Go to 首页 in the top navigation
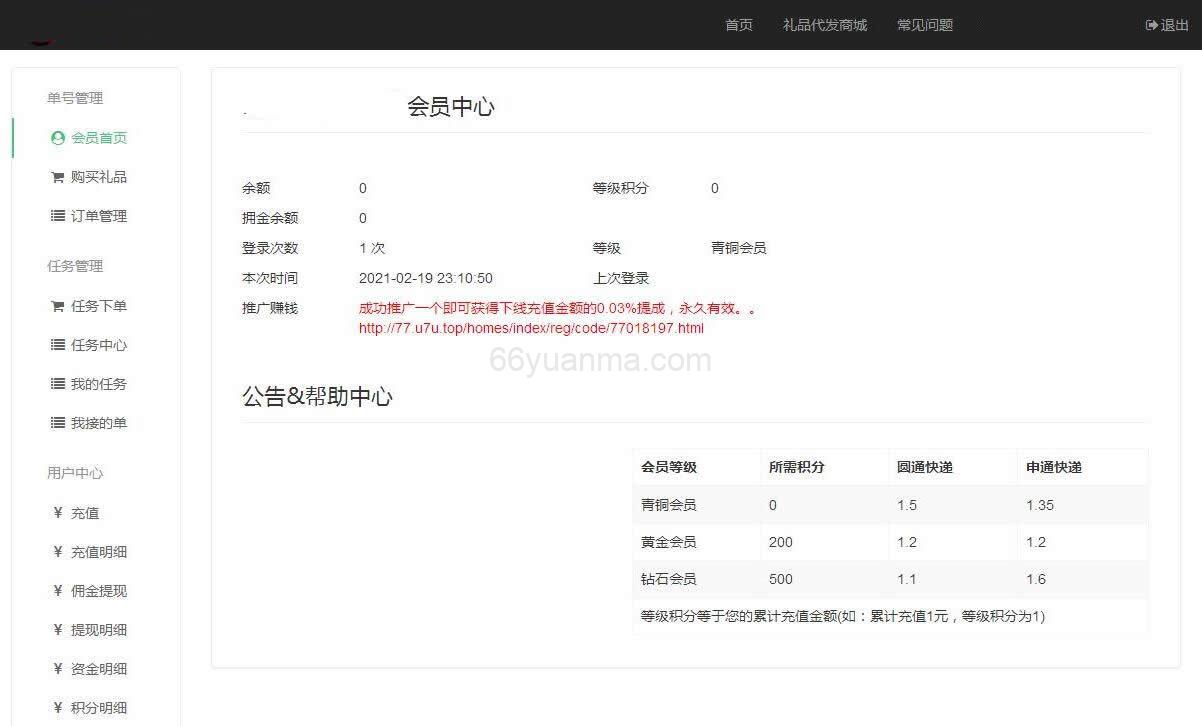Screen dimensions: 1202x726 738,25
